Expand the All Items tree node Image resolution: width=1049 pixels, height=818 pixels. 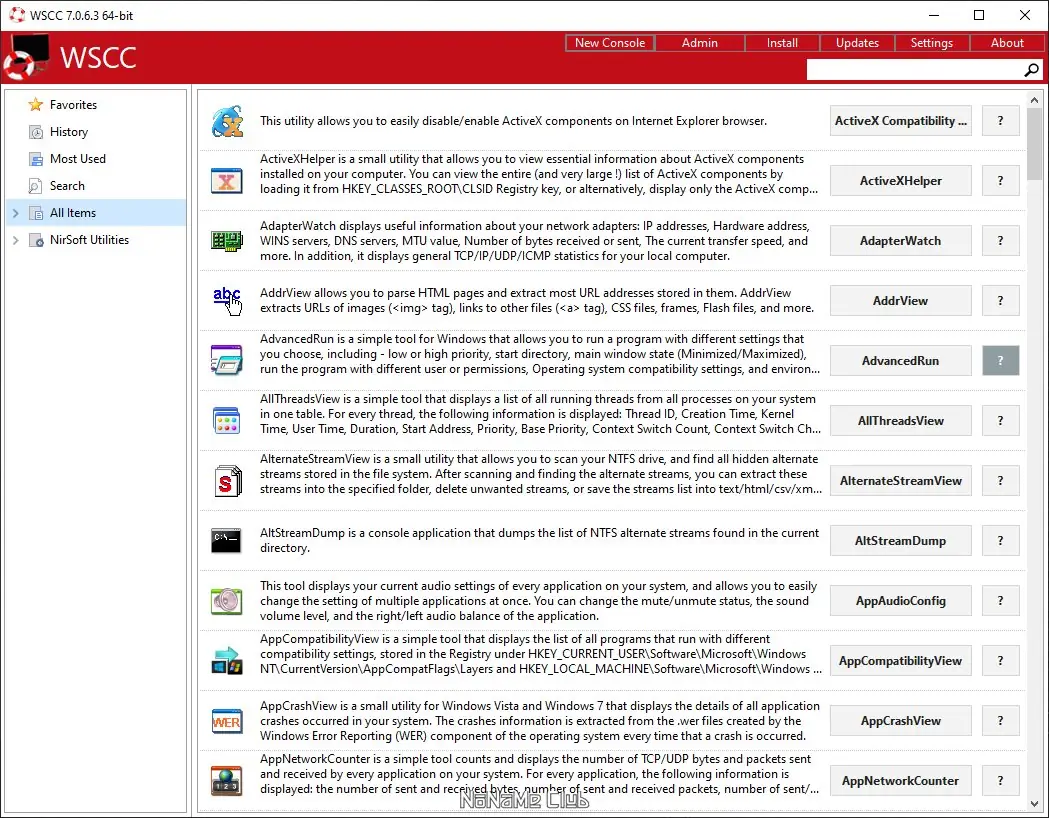(x=15, y=213)
